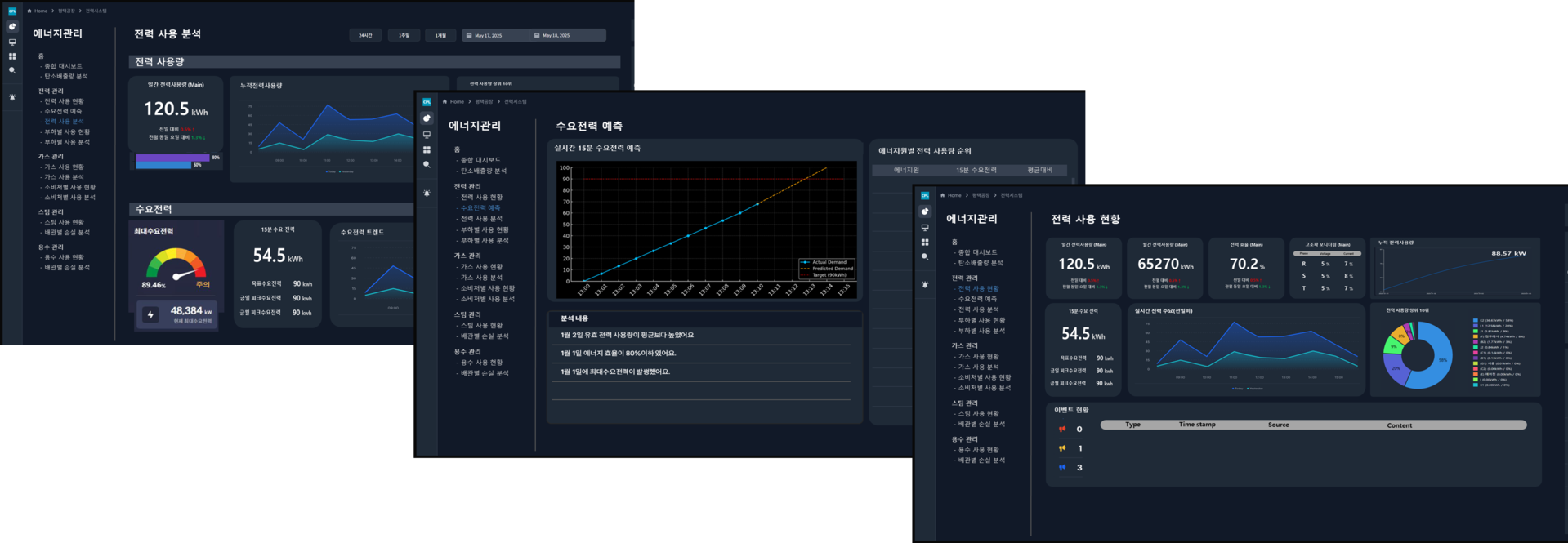Click Source column header in 이벤트 현황 table
The image size is (1568, 543).
click(x=1279, y=425)
